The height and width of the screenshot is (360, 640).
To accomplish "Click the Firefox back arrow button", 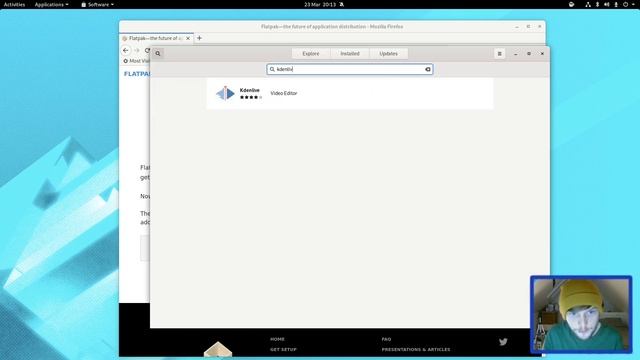I will tap(126, 50).
